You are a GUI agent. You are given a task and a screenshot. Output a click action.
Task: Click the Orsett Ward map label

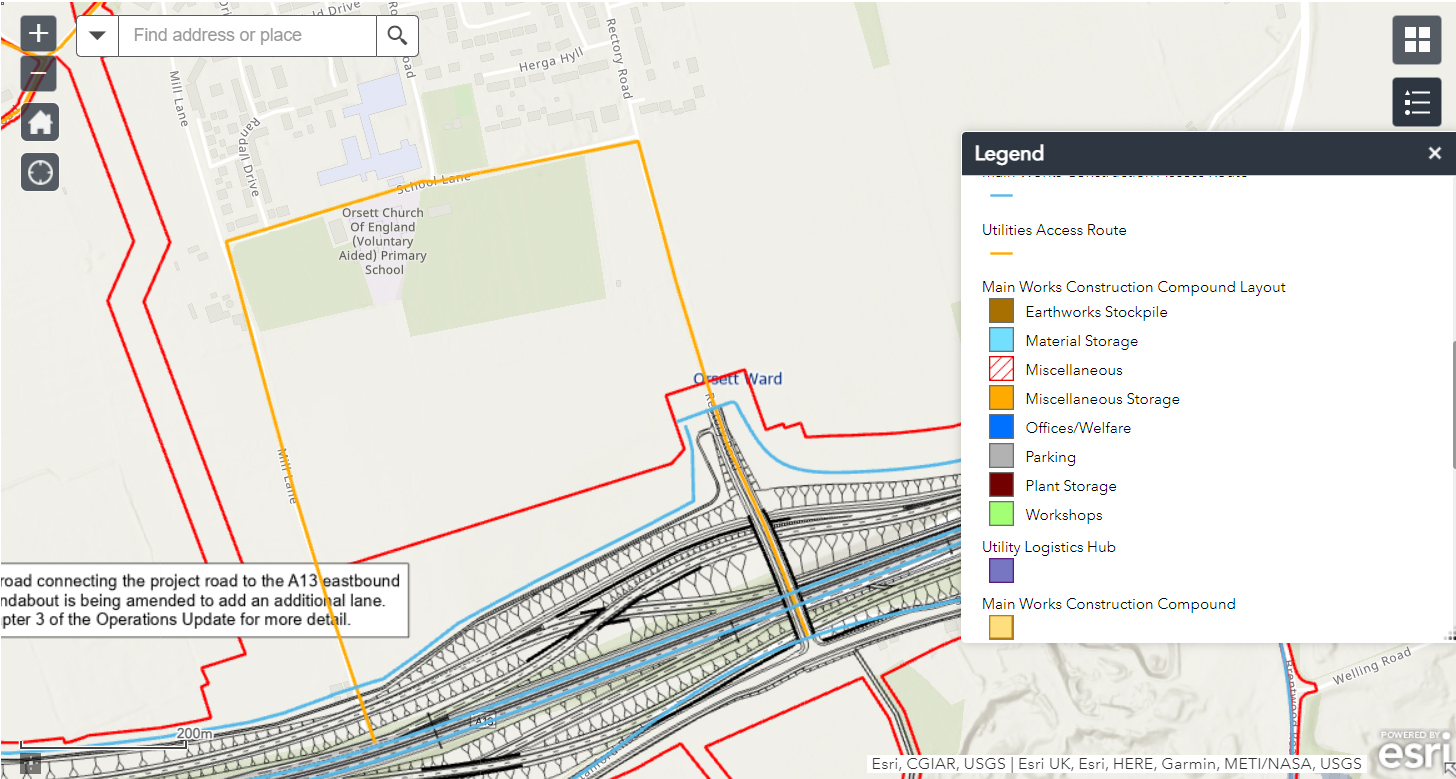click(x=738, y=379)
